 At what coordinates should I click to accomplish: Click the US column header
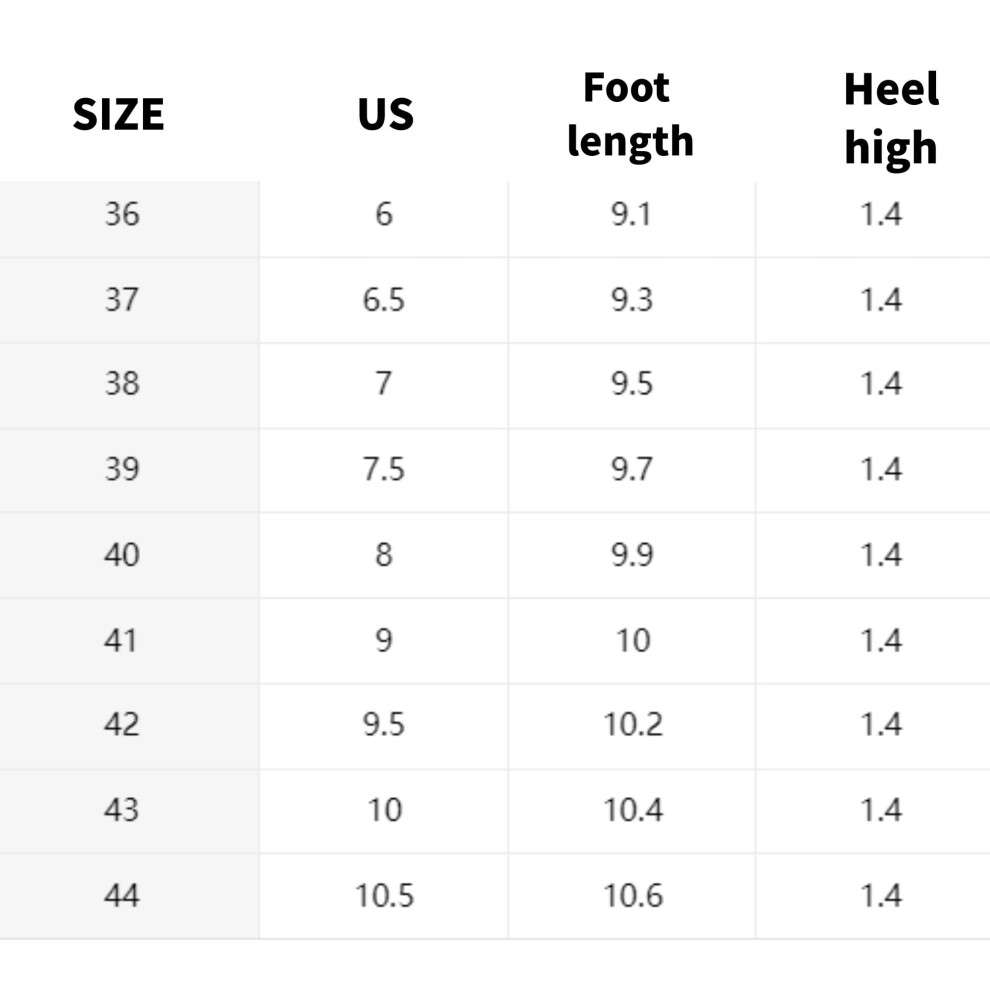pyautogui.click(x=385, y=115)
